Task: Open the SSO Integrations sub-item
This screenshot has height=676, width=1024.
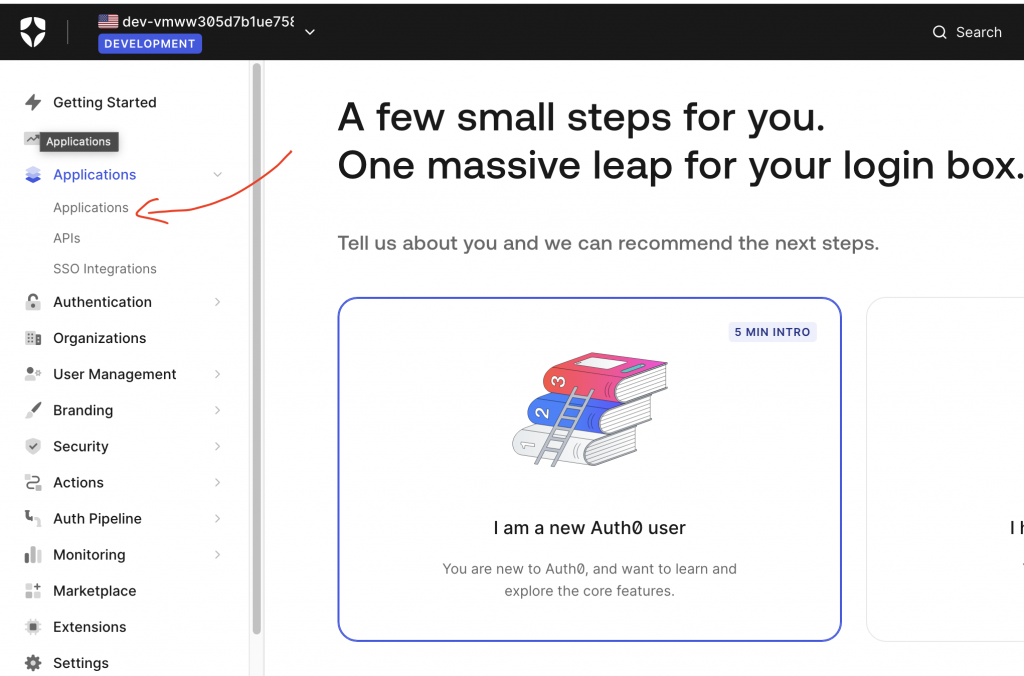Action: 104,269
